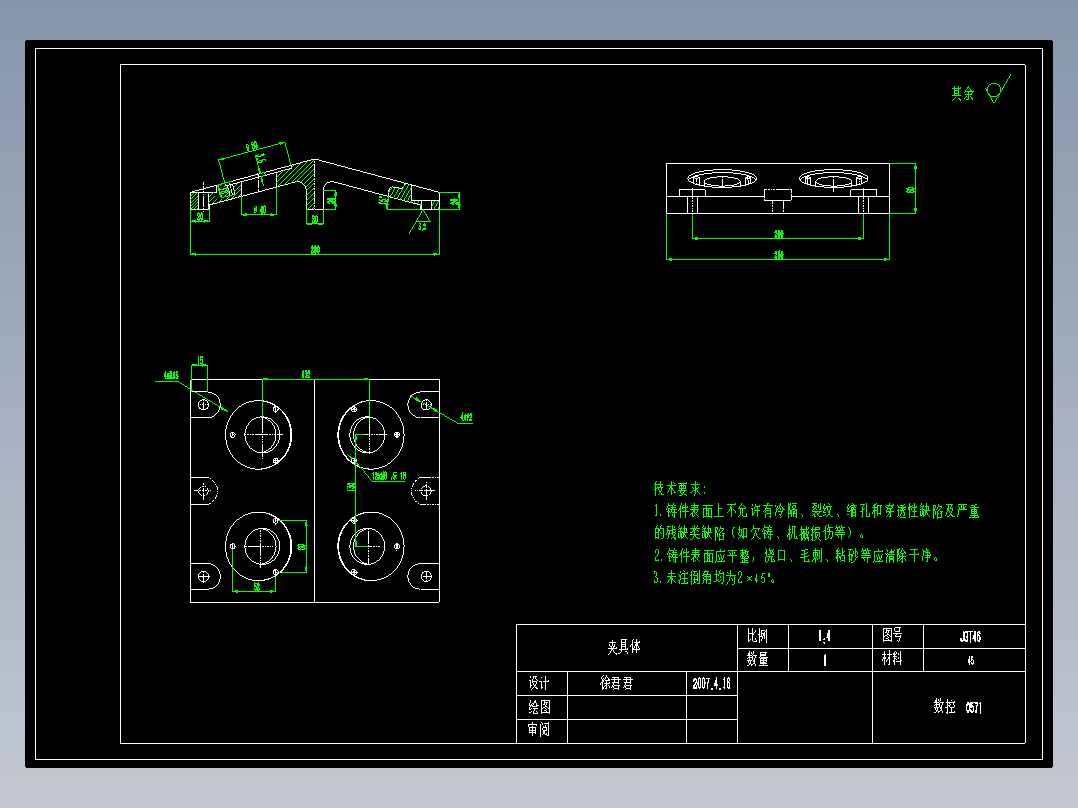Click the '设计' label cell

[539, 684]
